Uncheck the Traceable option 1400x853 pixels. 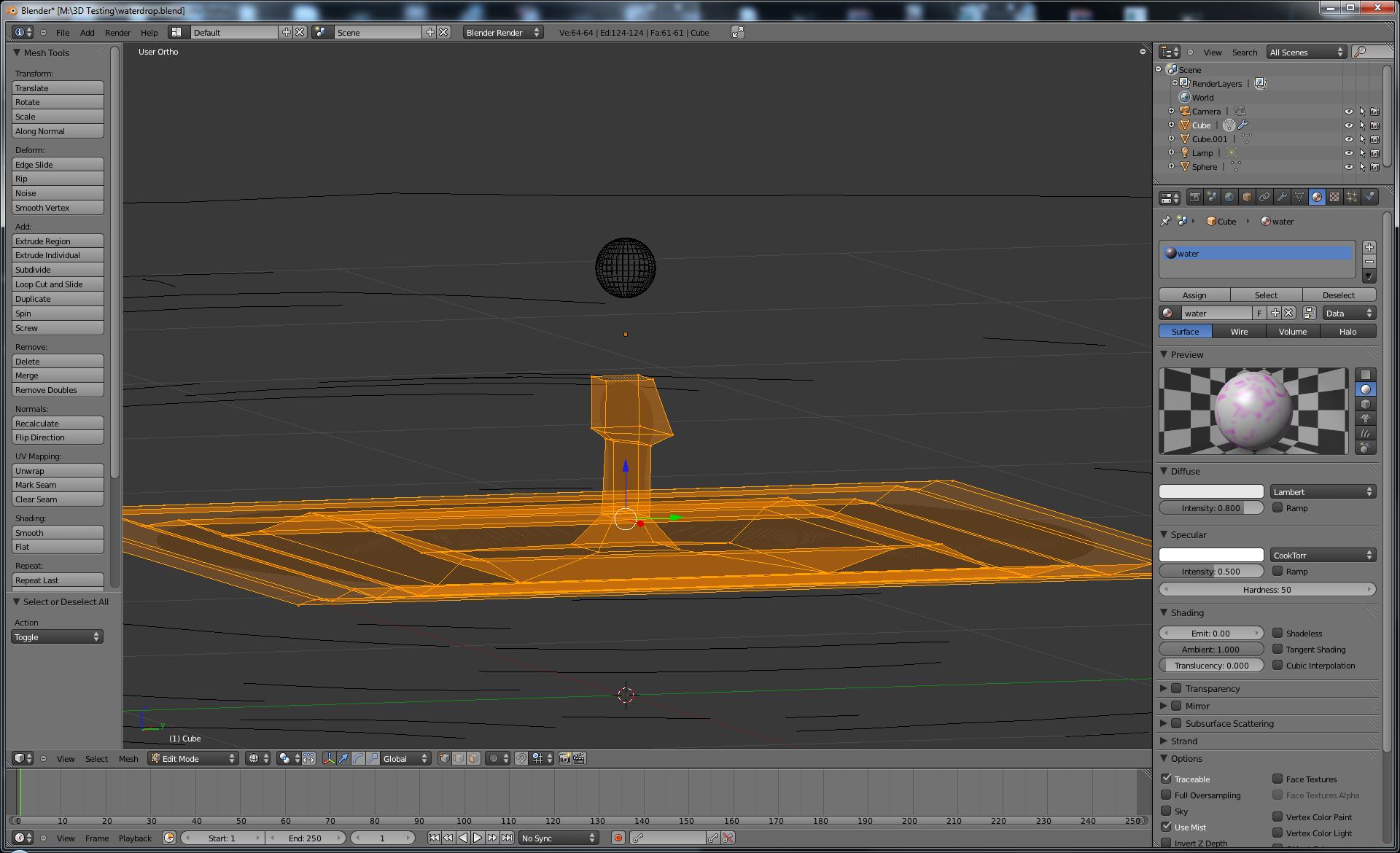pos(1166,779)
